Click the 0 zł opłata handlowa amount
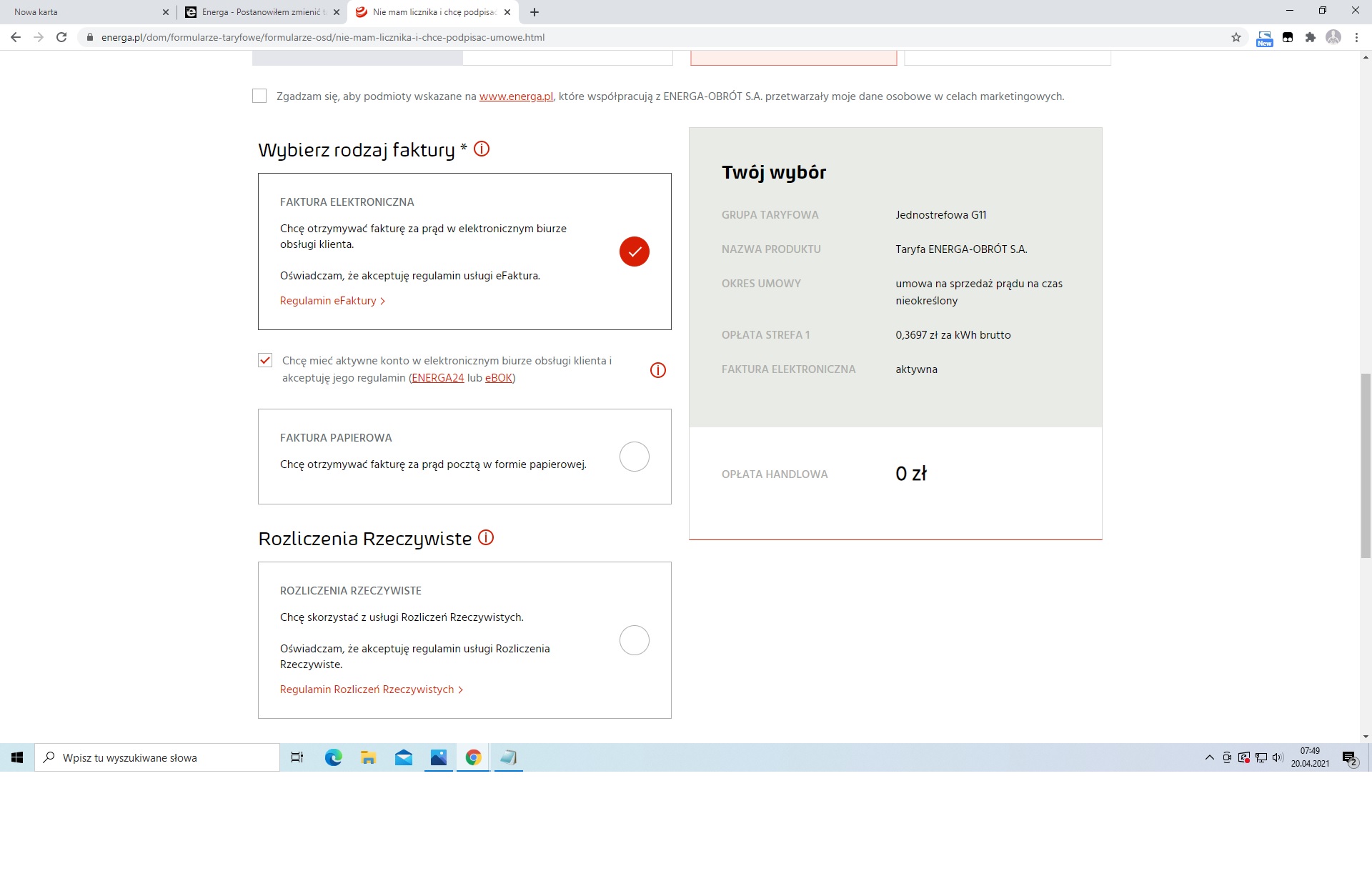 [x=911, y=473]
